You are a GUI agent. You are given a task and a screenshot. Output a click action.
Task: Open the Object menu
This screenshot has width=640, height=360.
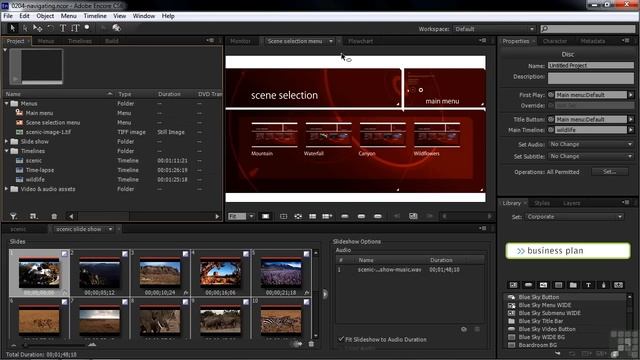[x=45, y=16]
